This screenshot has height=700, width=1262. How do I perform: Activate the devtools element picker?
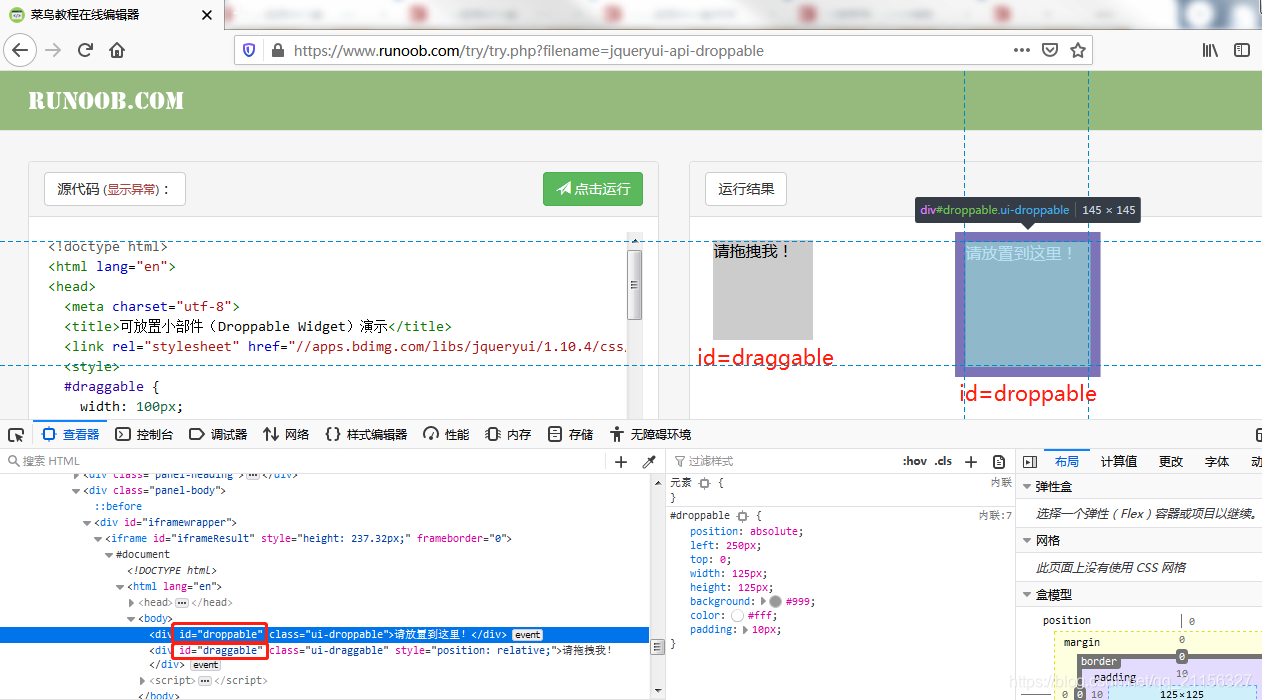[16, 434]
